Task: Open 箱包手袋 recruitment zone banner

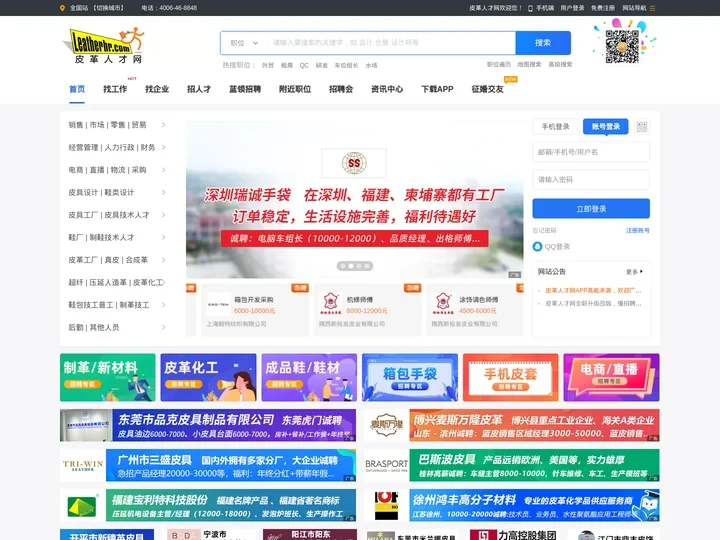Action: coord(410,377)
